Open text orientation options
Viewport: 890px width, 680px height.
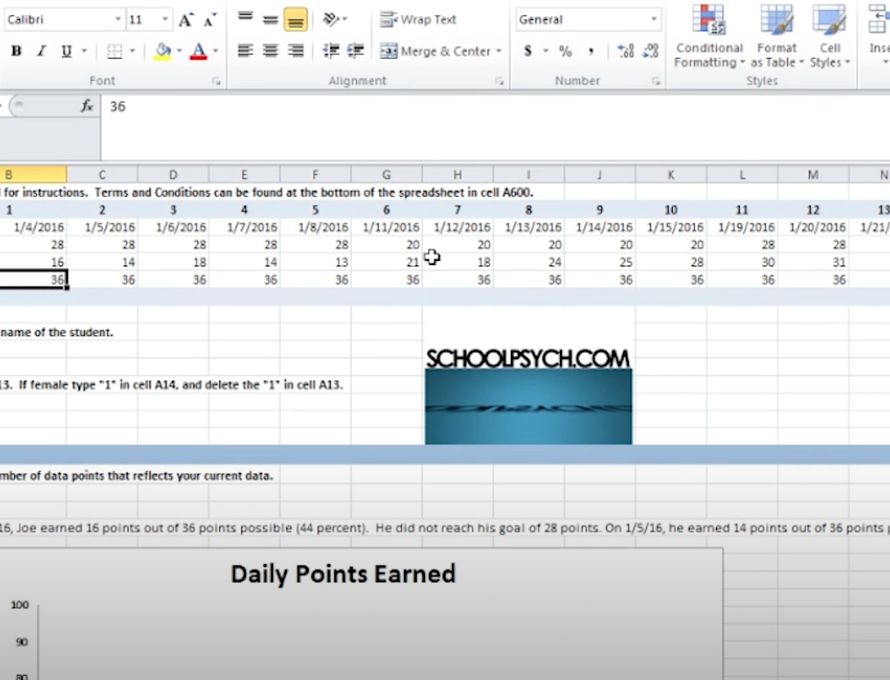(334, 19)
